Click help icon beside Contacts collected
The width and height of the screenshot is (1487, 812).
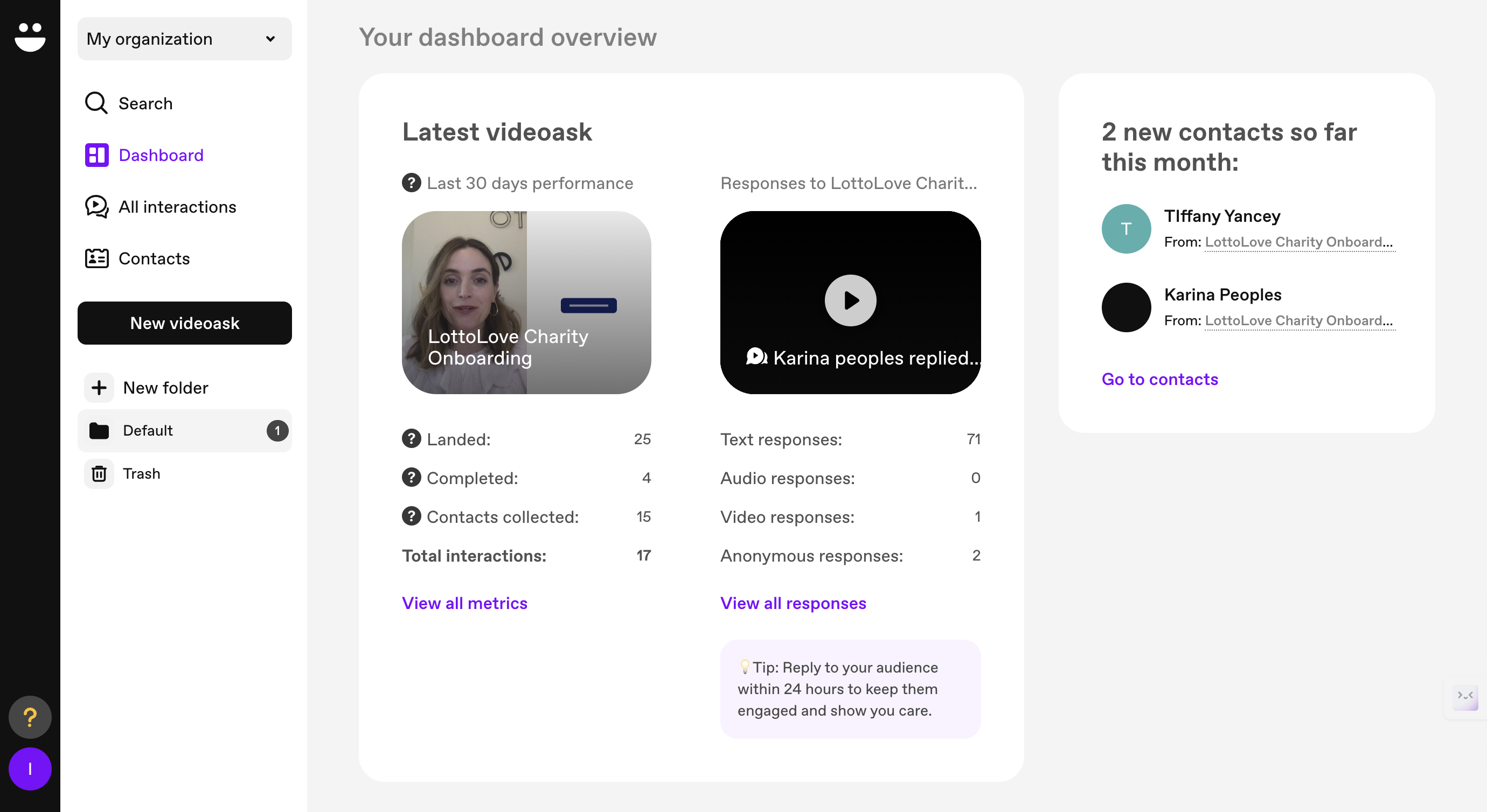tap(411, 516)
